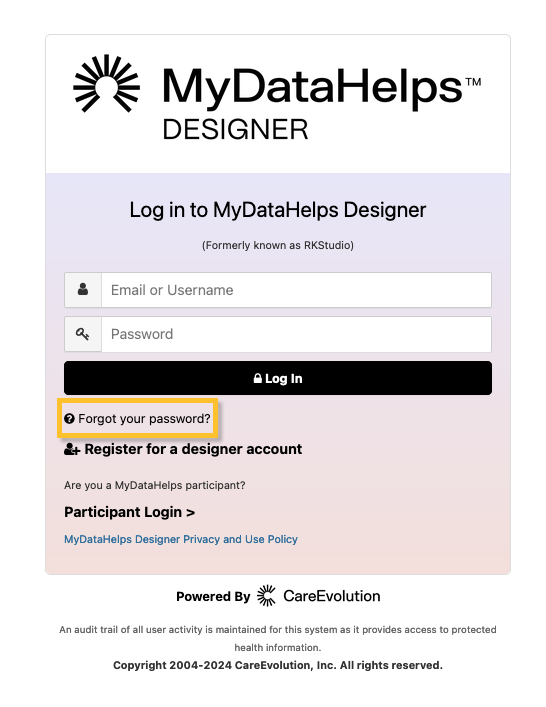Go to Participant Login
The height and width of the screenshot is (707, 546).
tap(129, 512)
